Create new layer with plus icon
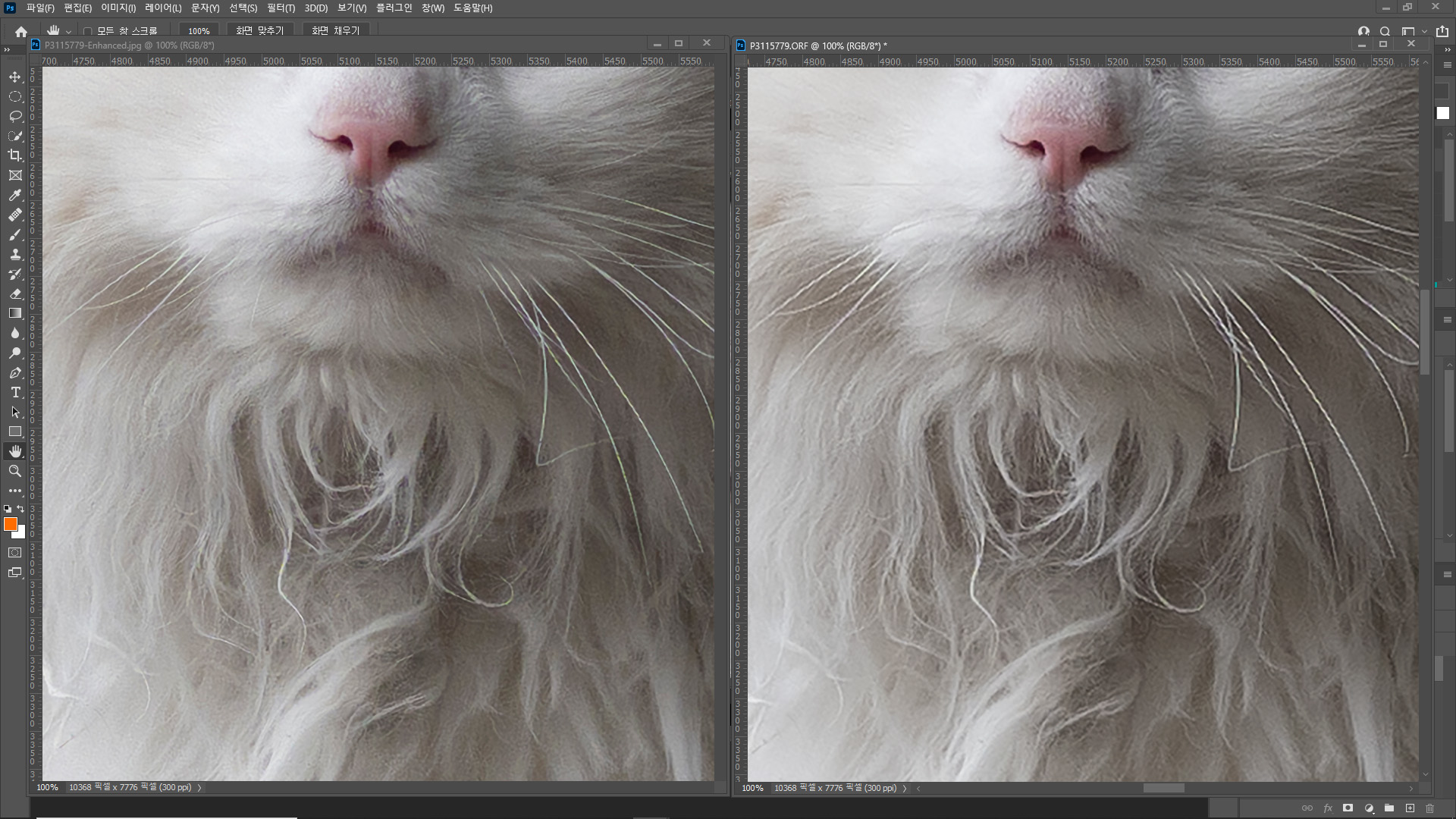The image size is (1456, 819). click(1410, 808)
